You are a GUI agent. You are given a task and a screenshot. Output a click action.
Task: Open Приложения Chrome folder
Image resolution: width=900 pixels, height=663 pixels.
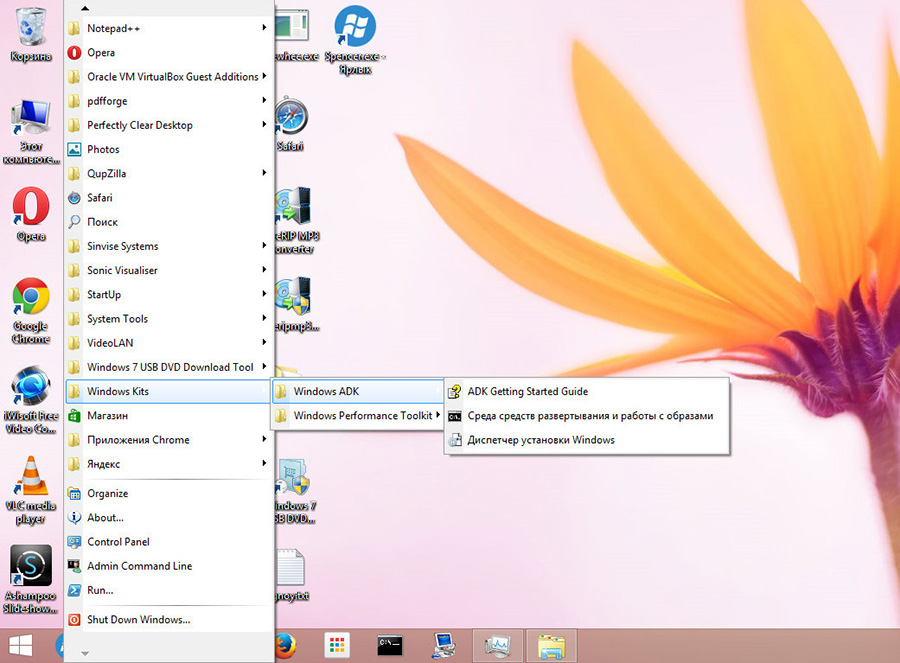tap(169, 440)
